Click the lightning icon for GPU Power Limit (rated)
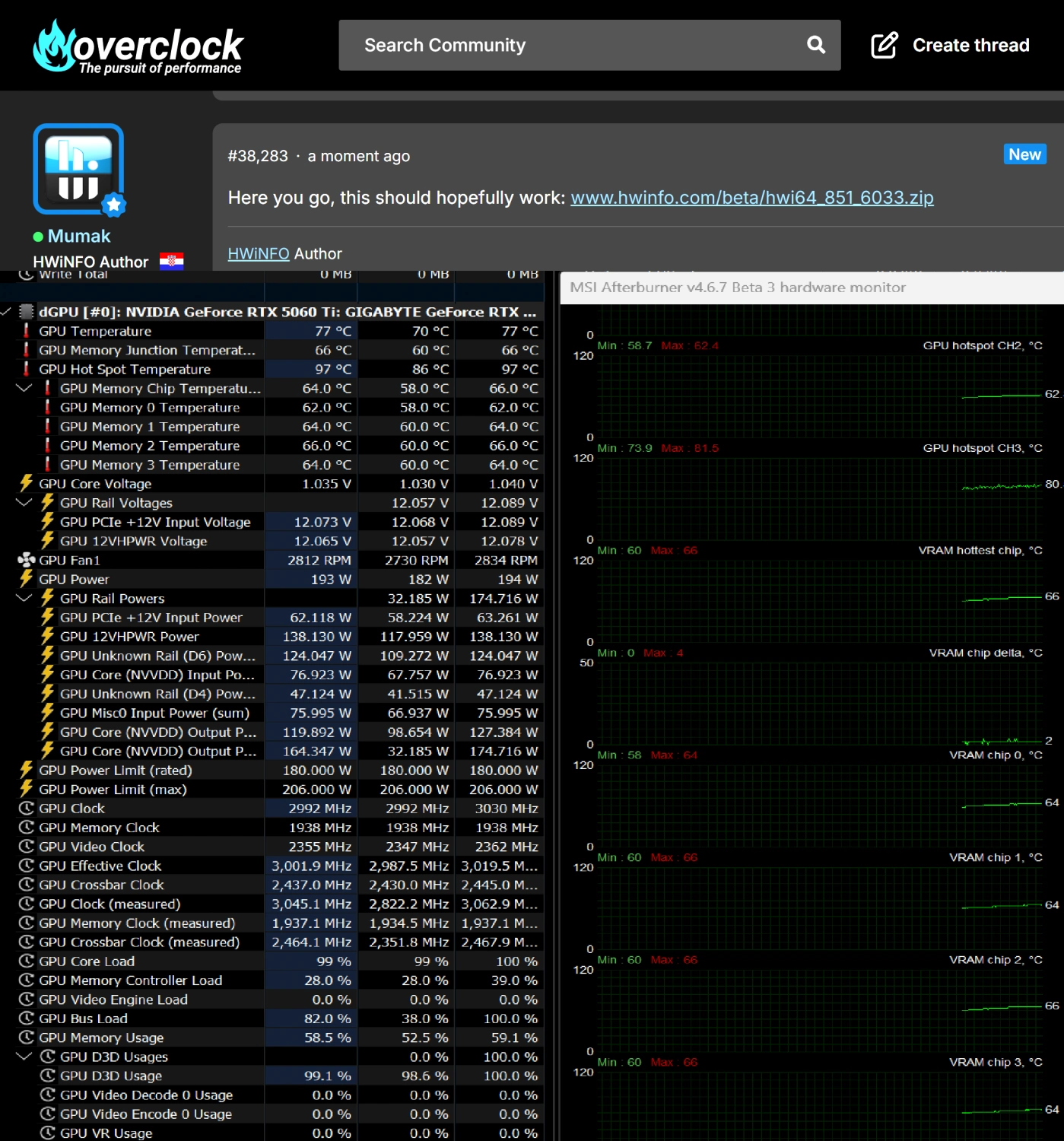 pyautogui.click(x=27, y=770)
